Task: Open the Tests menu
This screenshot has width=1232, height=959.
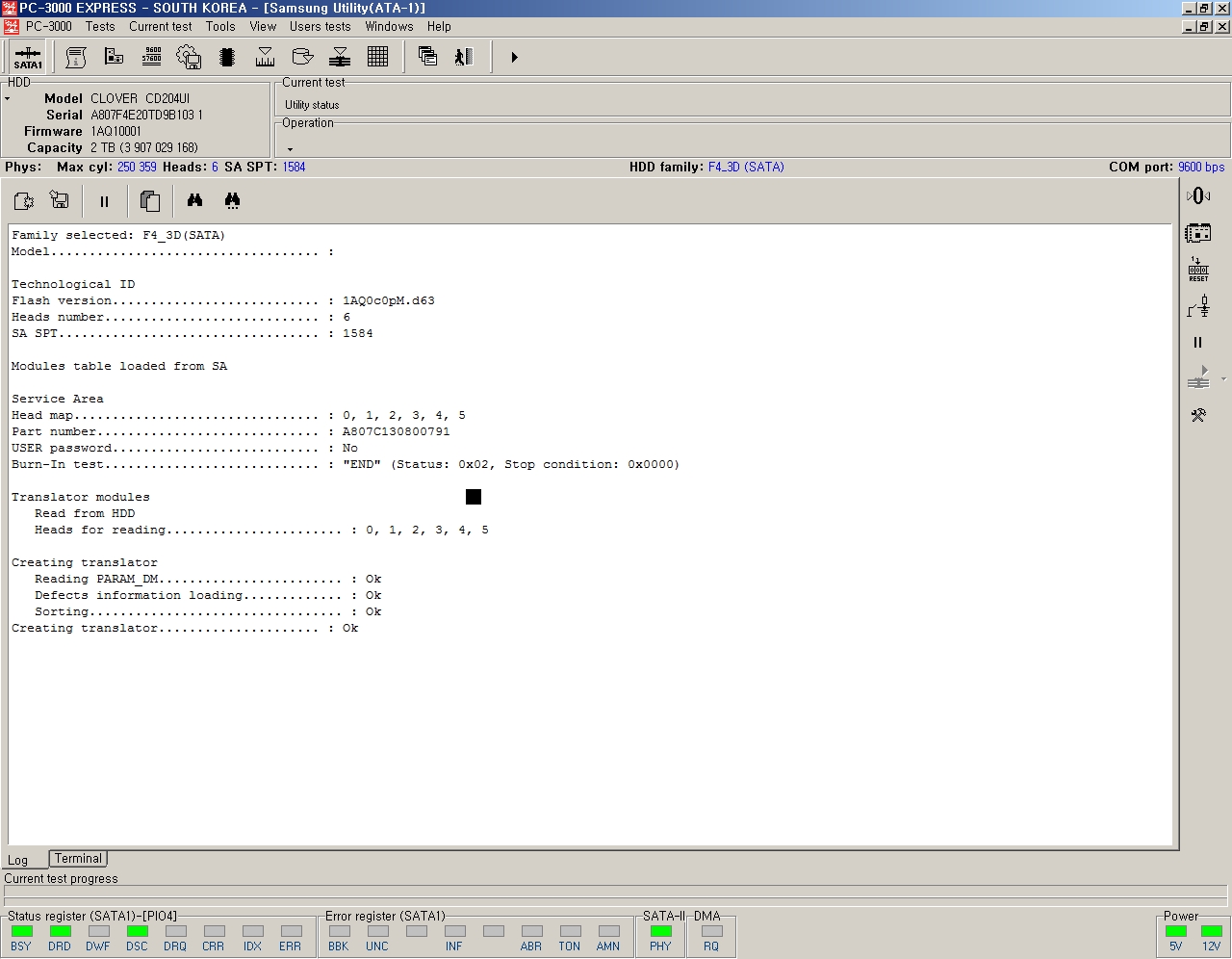Action: click(100, 26)
